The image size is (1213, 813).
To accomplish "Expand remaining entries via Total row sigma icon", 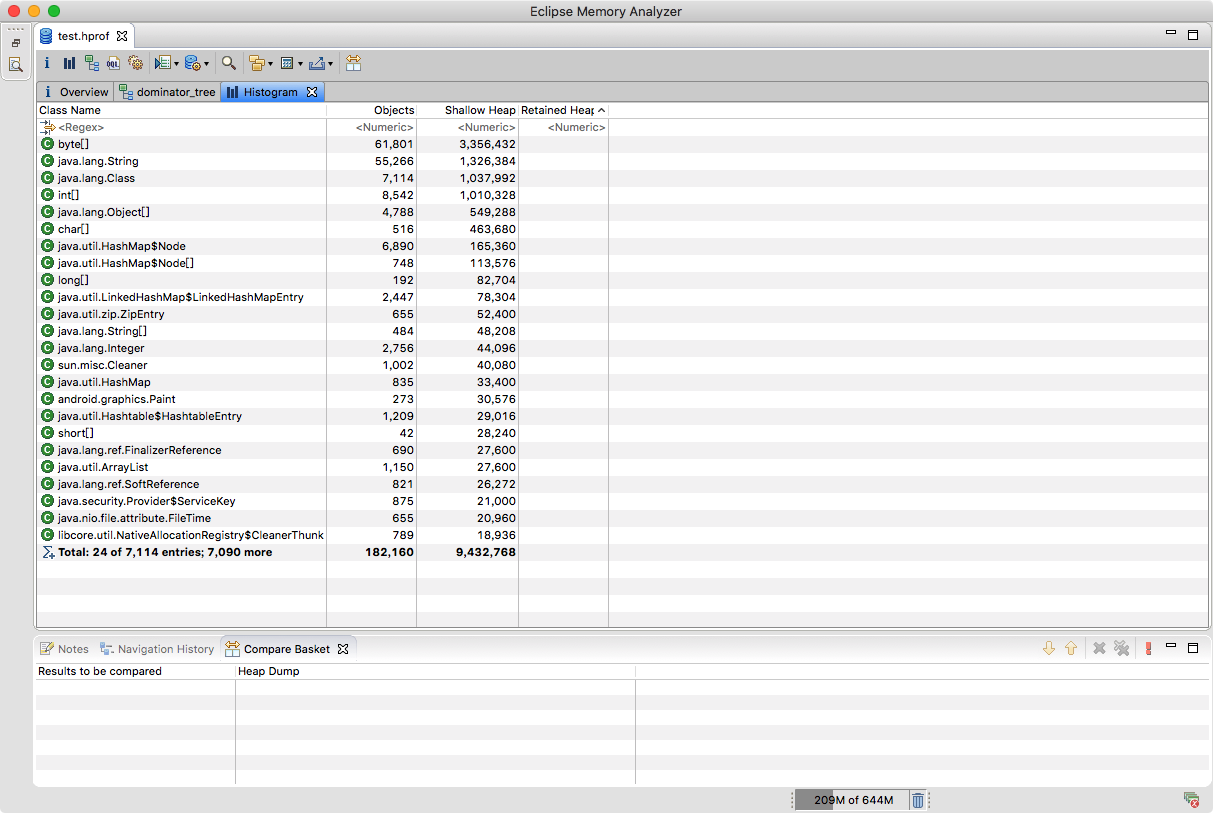I will 47,552.
